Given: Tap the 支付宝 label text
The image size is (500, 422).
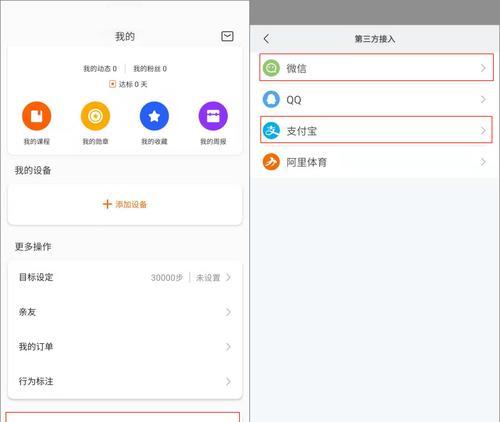Looking at the screenshot, I should (x=302, y=131).
